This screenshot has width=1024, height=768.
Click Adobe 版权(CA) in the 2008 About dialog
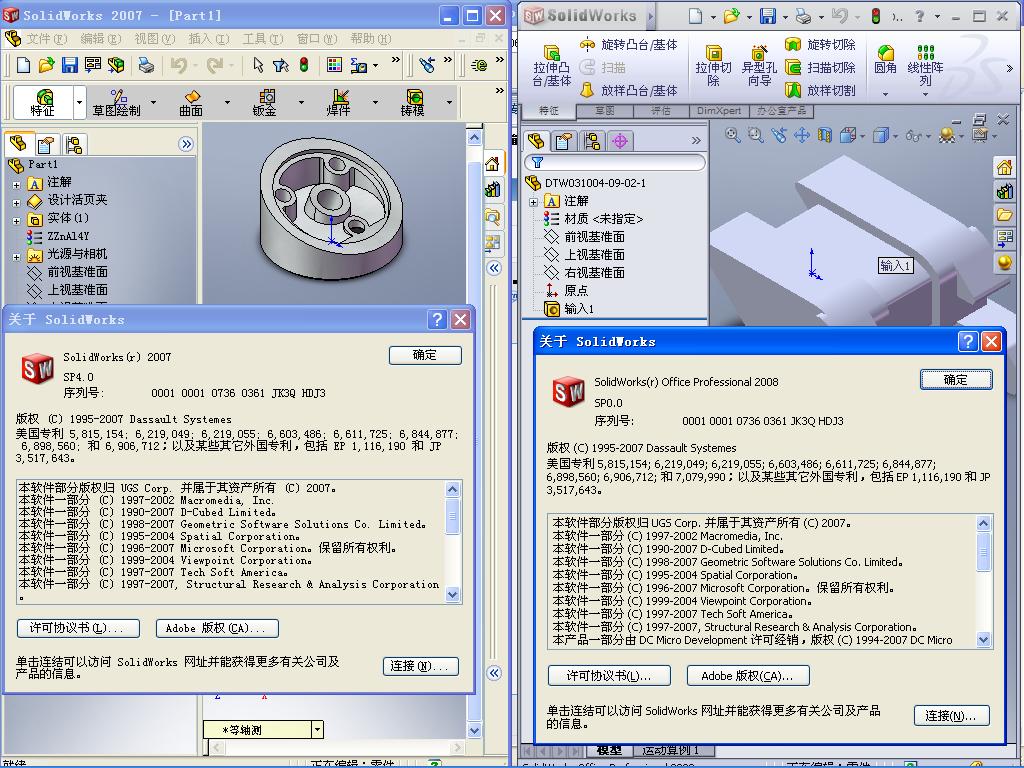point(748,676)
